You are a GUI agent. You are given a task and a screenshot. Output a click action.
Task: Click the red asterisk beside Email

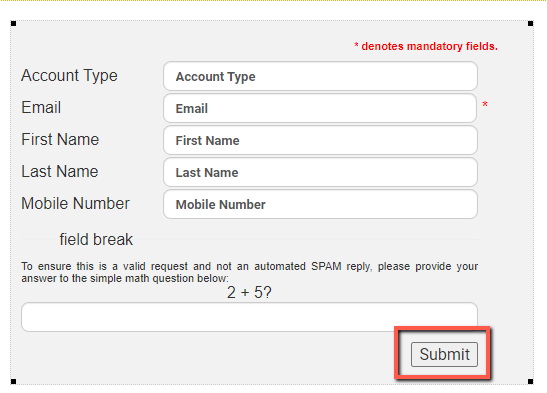point(485,104)
